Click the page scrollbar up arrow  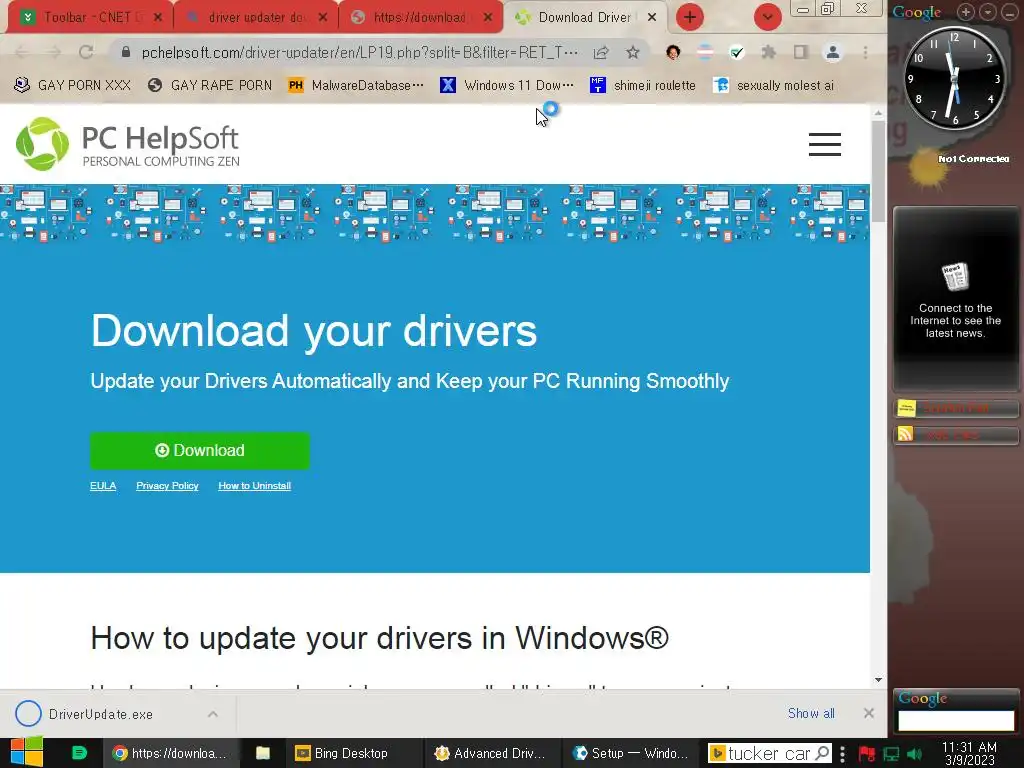pyautogui.click(x=878, y=113)
